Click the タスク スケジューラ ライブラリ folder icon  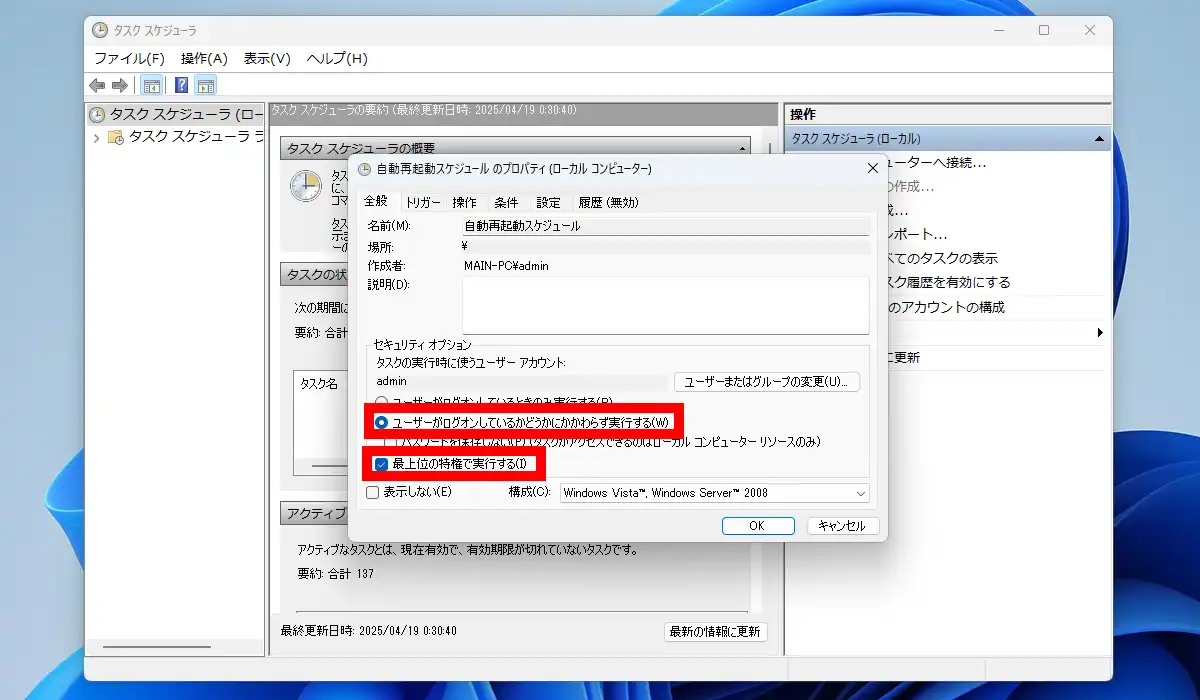click(115, 136)
